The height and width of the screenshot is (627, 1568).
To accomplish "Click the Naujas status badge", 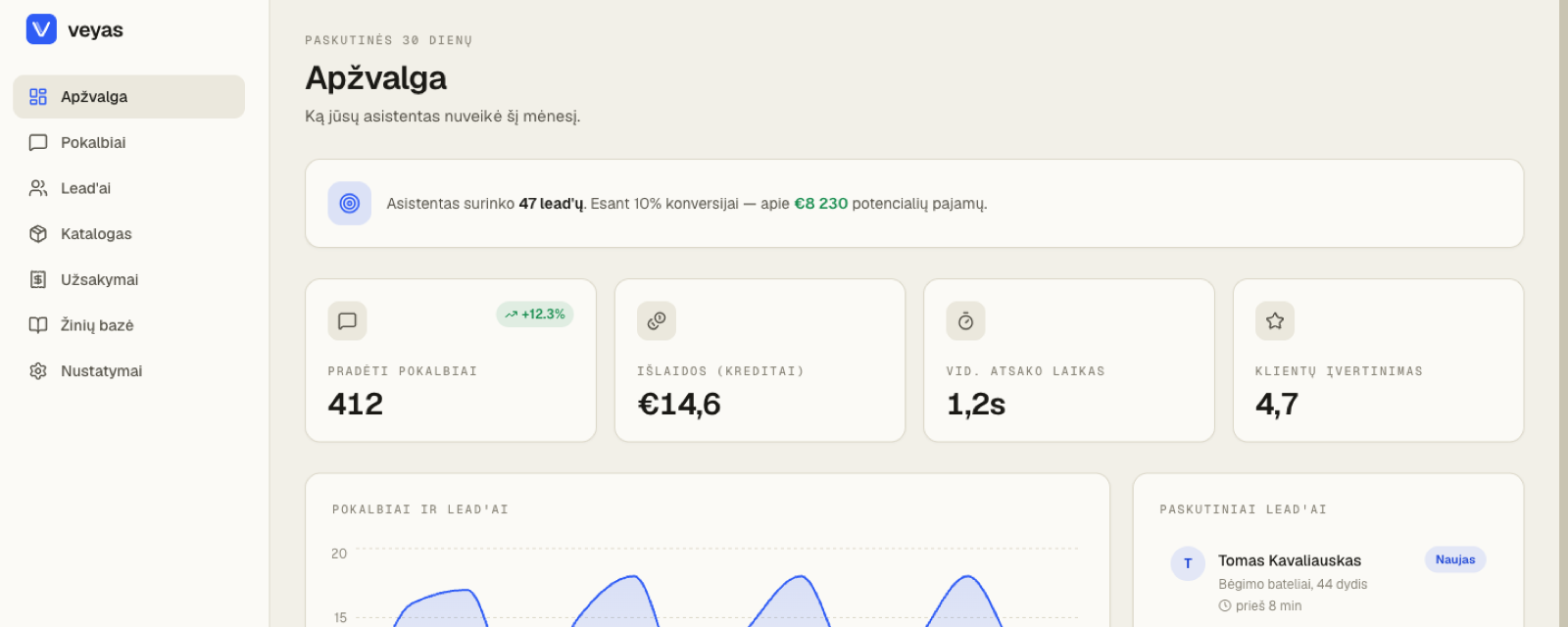I will coord(1455,559).
